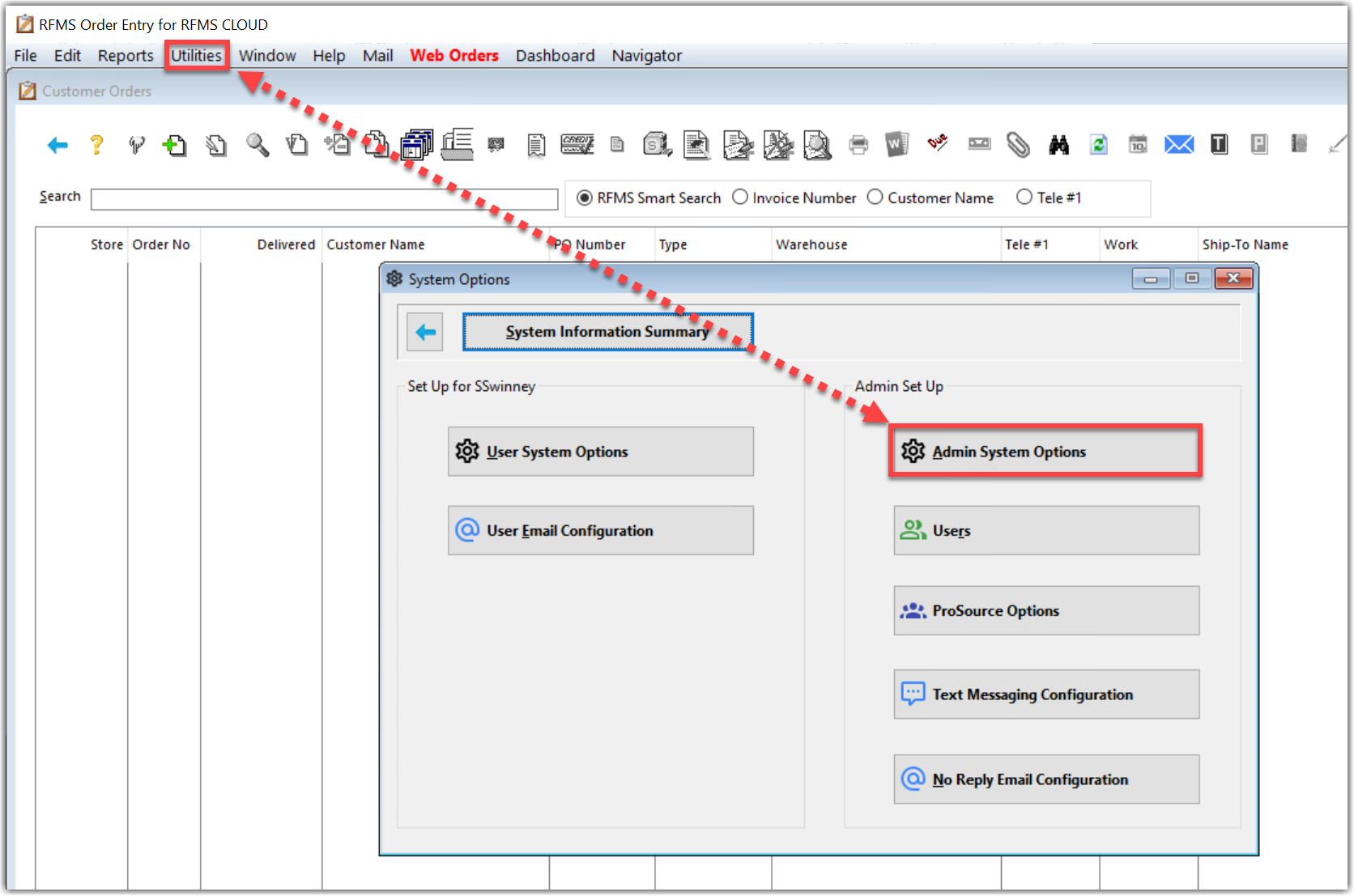
Task: Open the printer icon on the toolbar
Action: 858,145
